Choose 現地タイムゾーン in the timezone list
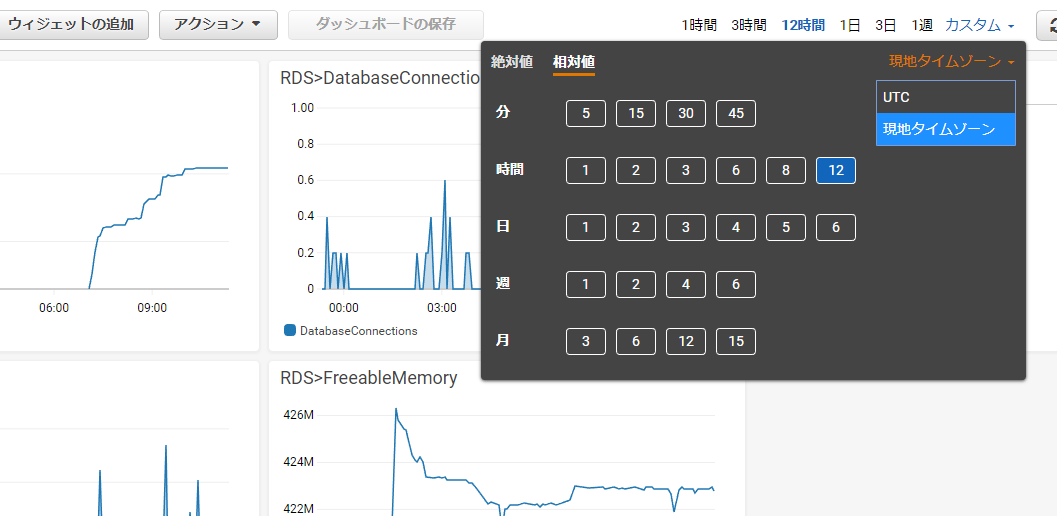 pyautogui.click(x=946, y=130)
